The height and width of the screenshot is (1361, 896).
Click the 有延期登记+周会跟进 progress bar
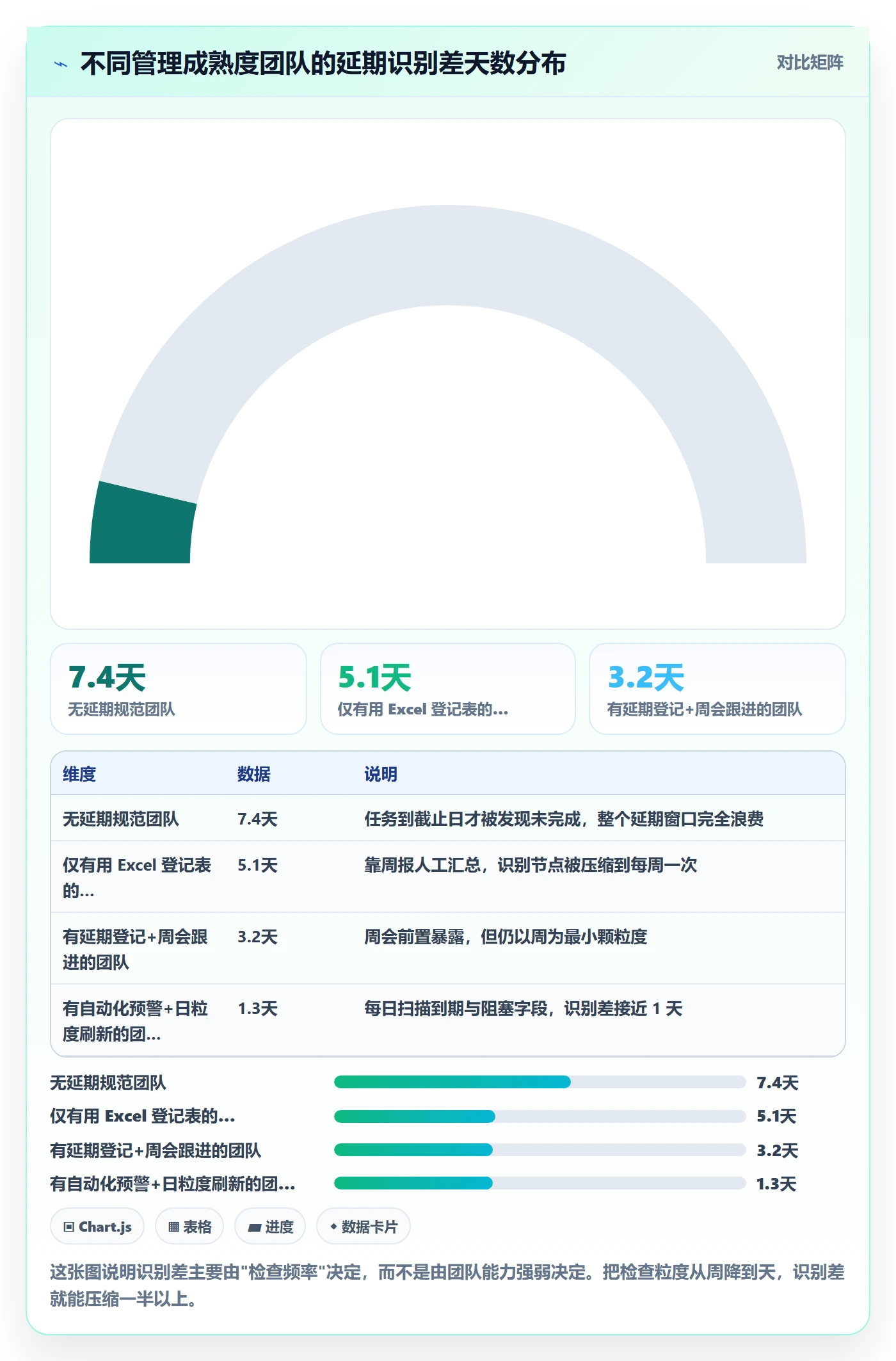click(540, 1150)
